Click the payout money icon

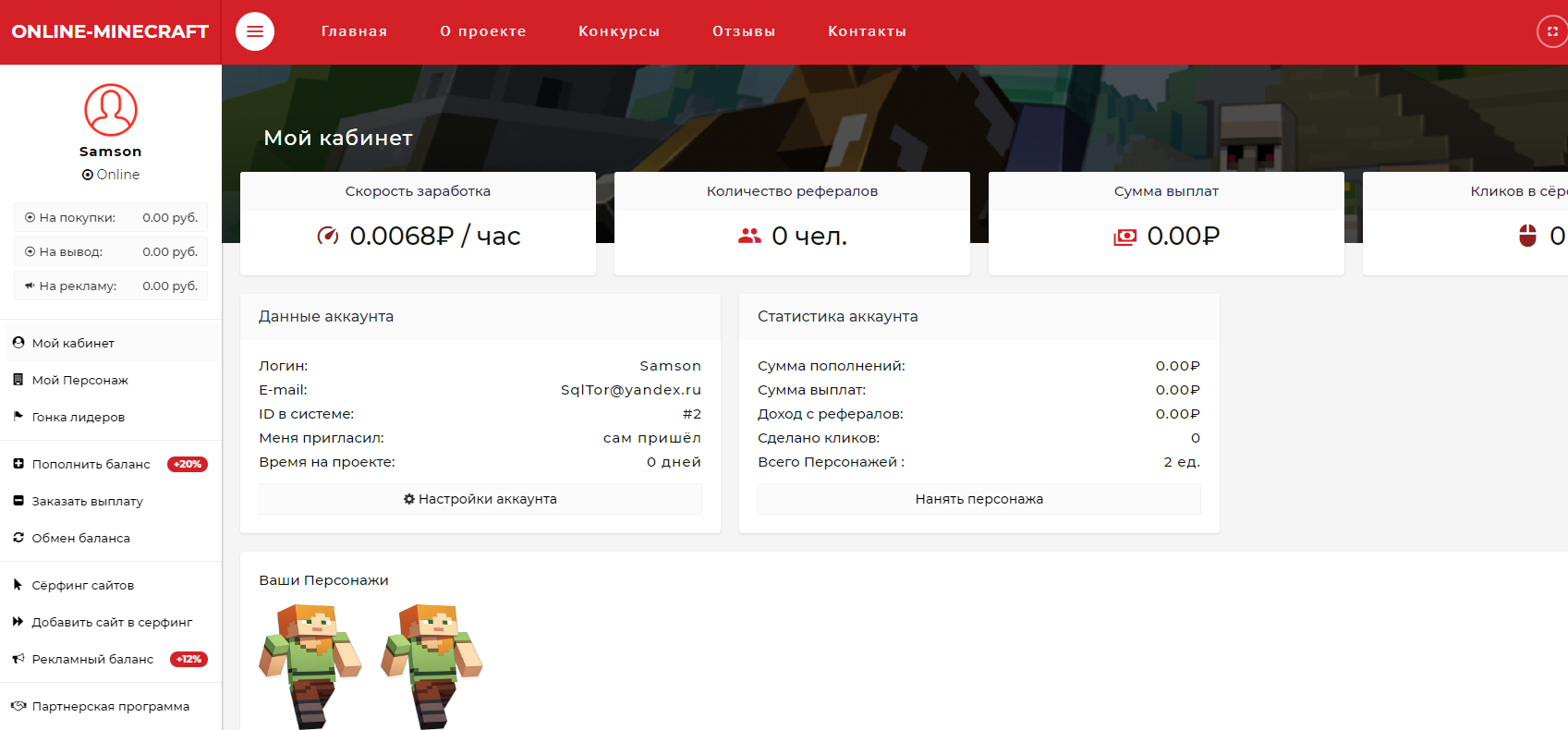[x=1124, y=237]
